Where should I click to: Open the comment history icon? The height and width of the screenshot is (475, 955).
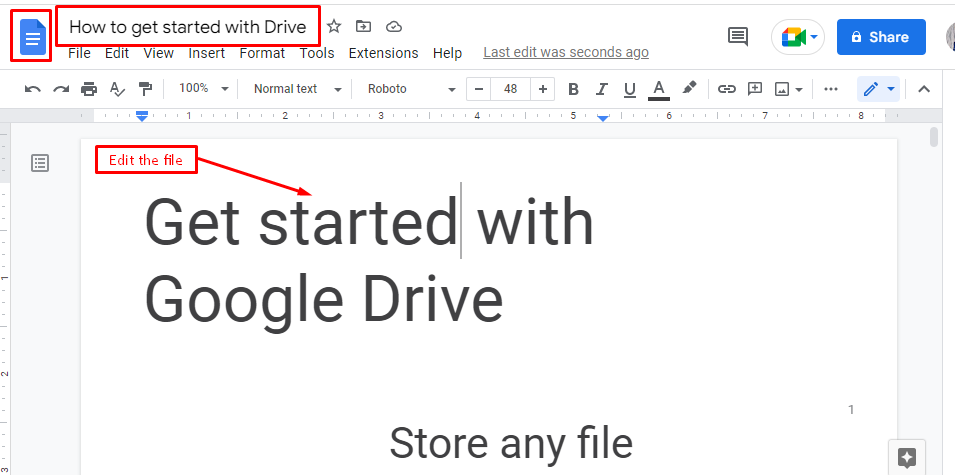click(738, 37)
